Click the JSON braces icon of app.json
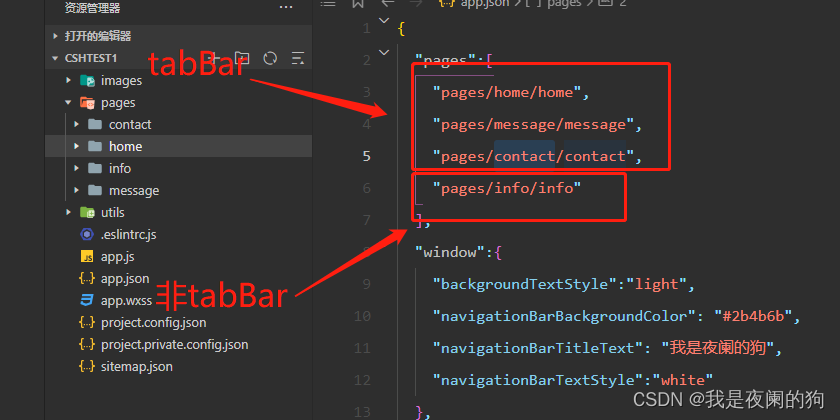This screenshot has height=420, width=840. (x=87, y=279)
